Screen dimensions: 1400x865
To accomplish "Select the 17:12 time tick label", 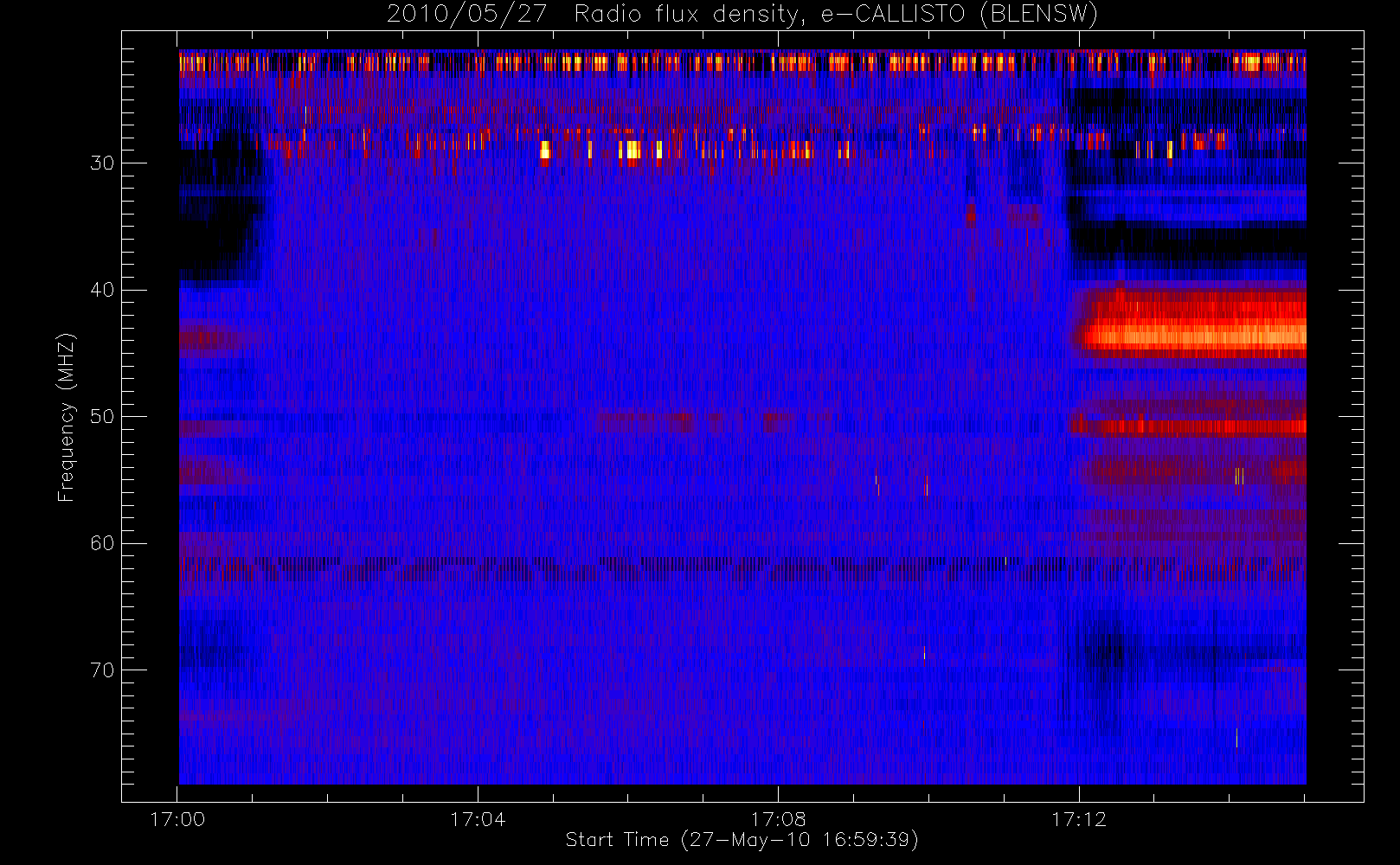I will [1079, 819].
